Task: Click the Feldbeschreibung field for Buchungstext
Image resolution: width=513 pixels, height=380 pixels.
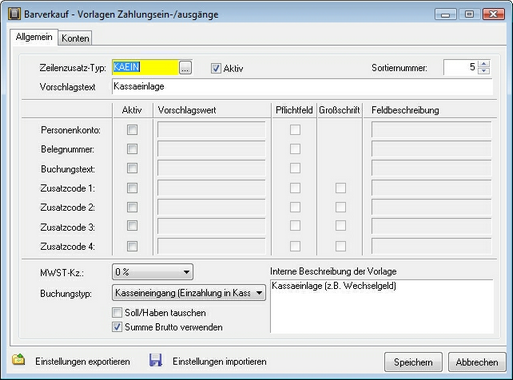Action: point(431,168)
